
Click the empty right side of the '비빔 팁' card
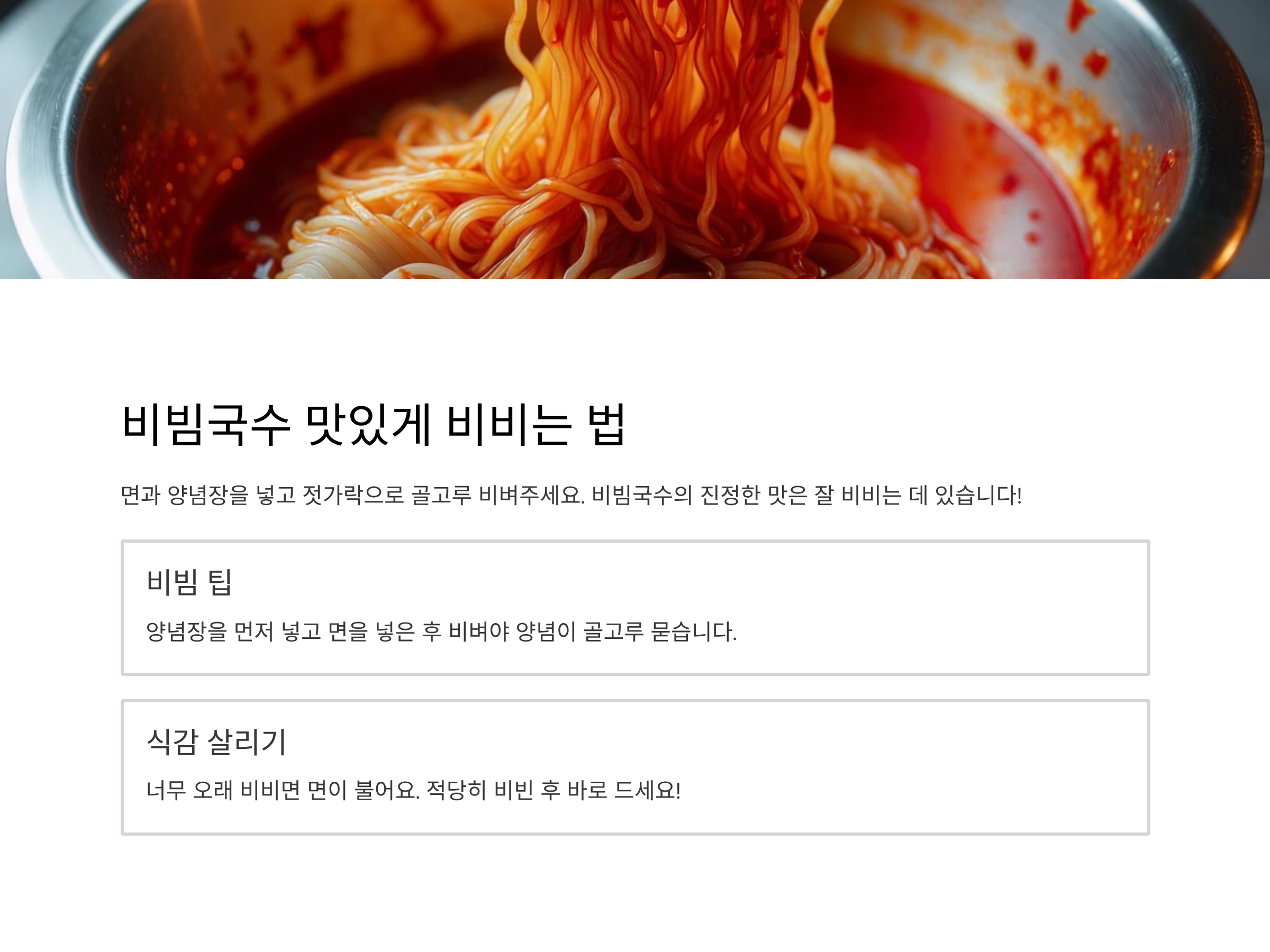pos(941,608)
